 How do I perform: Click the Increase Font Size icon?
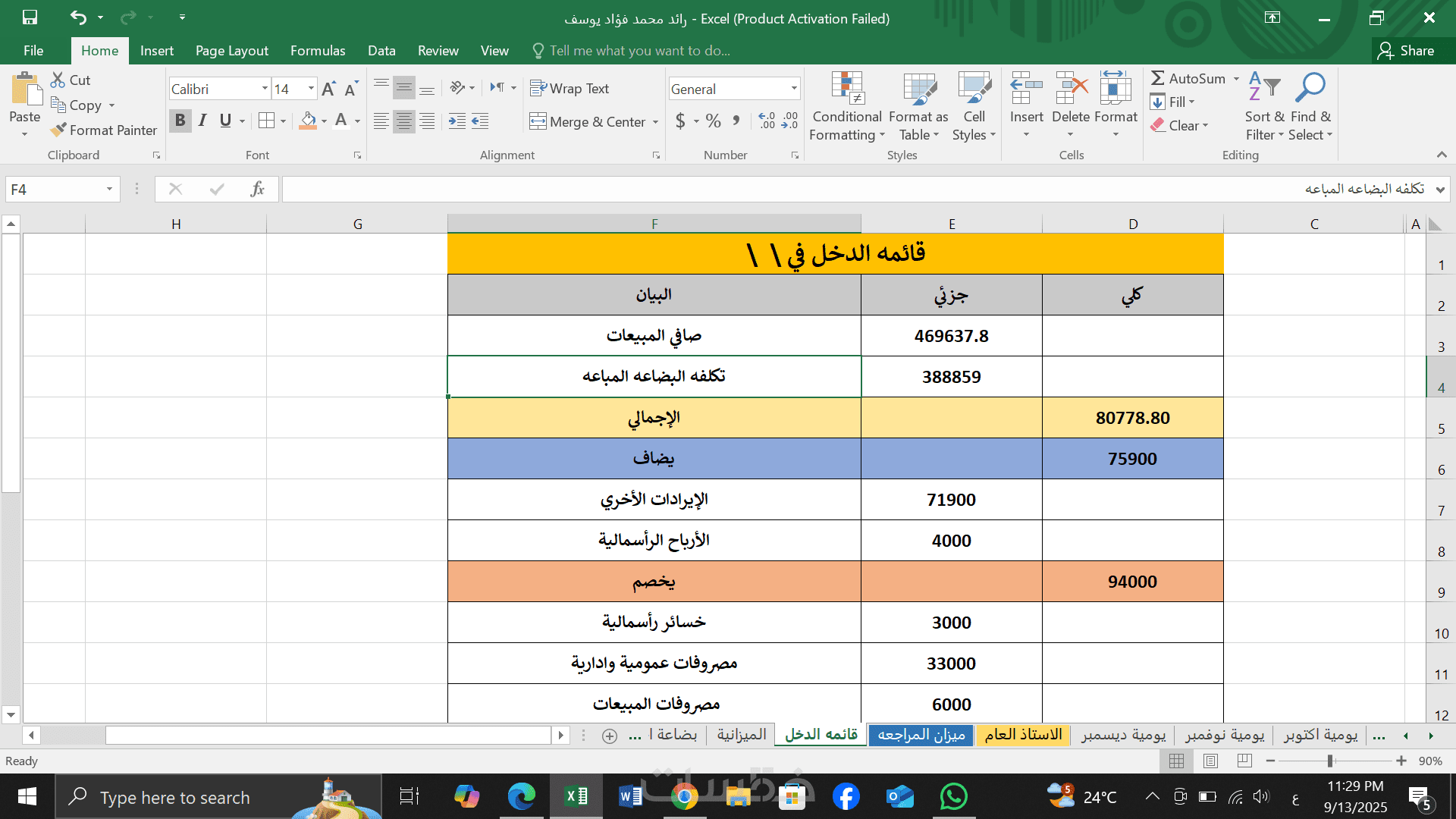pyautogui.click(x=328, y=89)
